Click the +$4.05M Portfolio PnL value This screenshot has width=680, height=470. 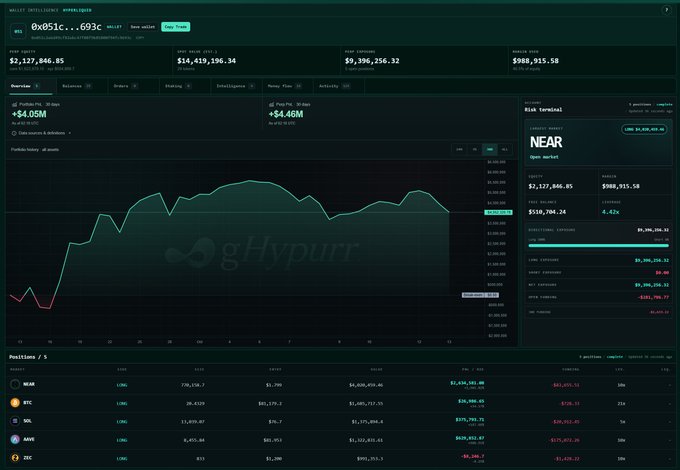pyautogui.click(x=29, y=114)
